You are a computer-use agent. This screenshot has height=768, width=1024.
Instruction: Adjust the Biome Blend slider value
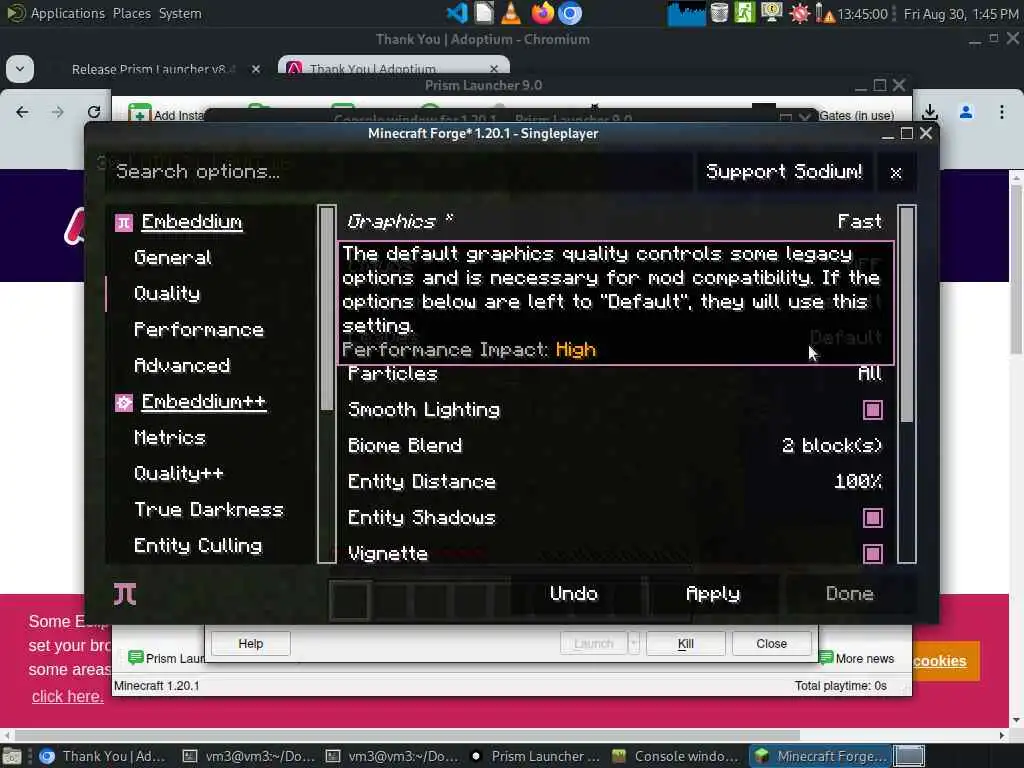tap(831, 445)
